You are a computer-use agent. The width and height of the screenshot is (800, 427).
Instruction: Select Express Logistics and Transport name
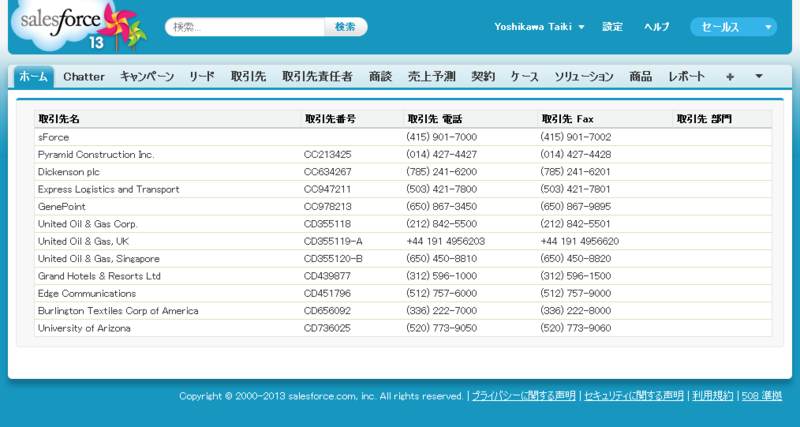click(x=109, y=189)
